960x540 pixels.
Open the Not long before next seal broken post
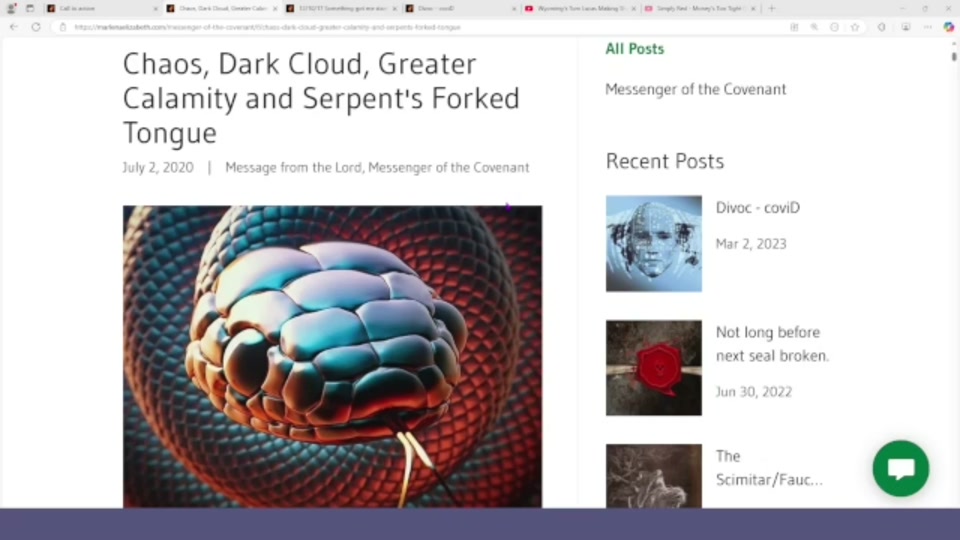point(772,344)
